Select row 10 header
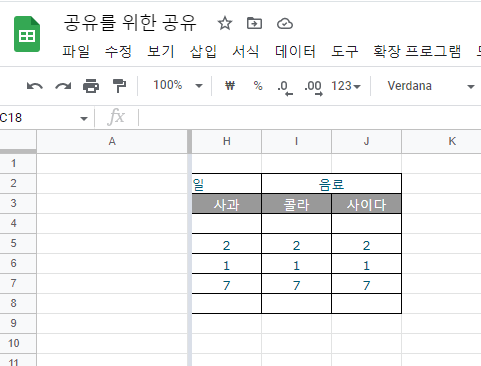The height and width of the screenshot is (366, 481). tap(18, 343)
